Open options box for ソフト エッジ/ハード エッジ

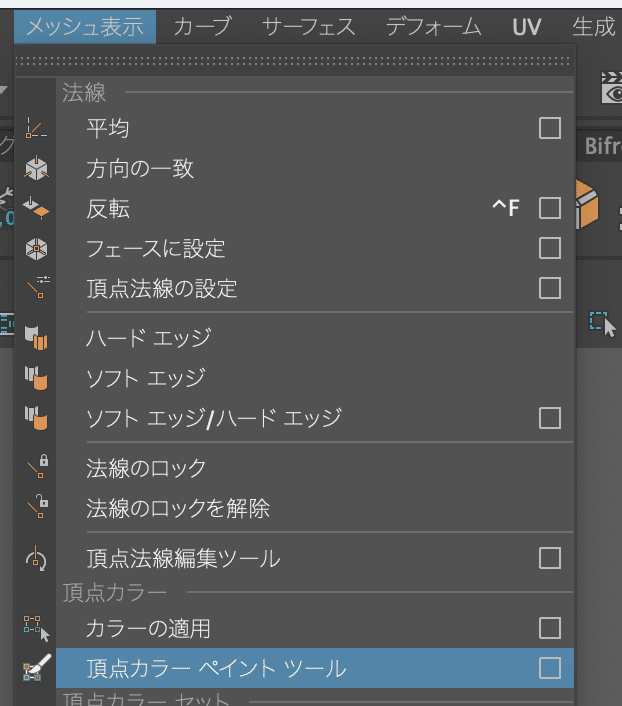(550, 418)
